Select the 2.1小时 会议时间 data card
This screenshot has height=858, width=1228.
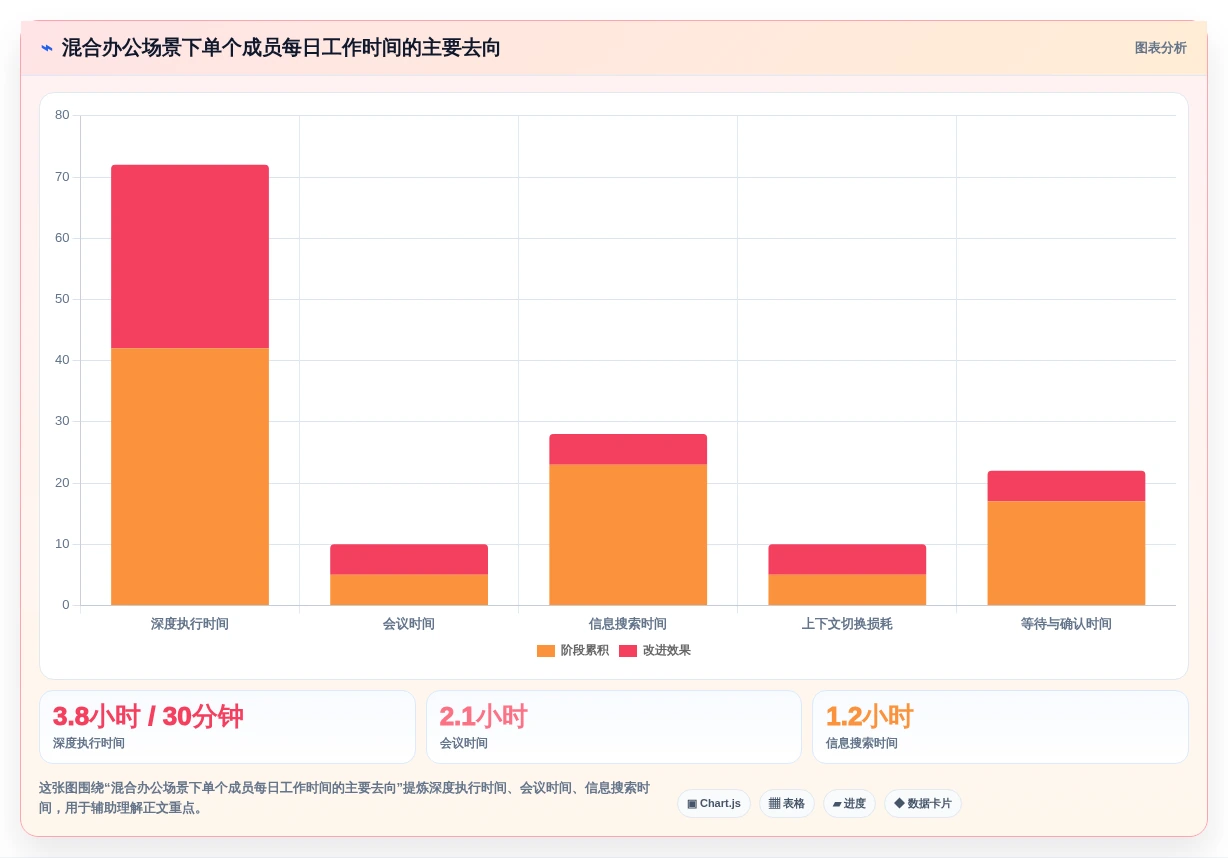click(x=614, y=727)
